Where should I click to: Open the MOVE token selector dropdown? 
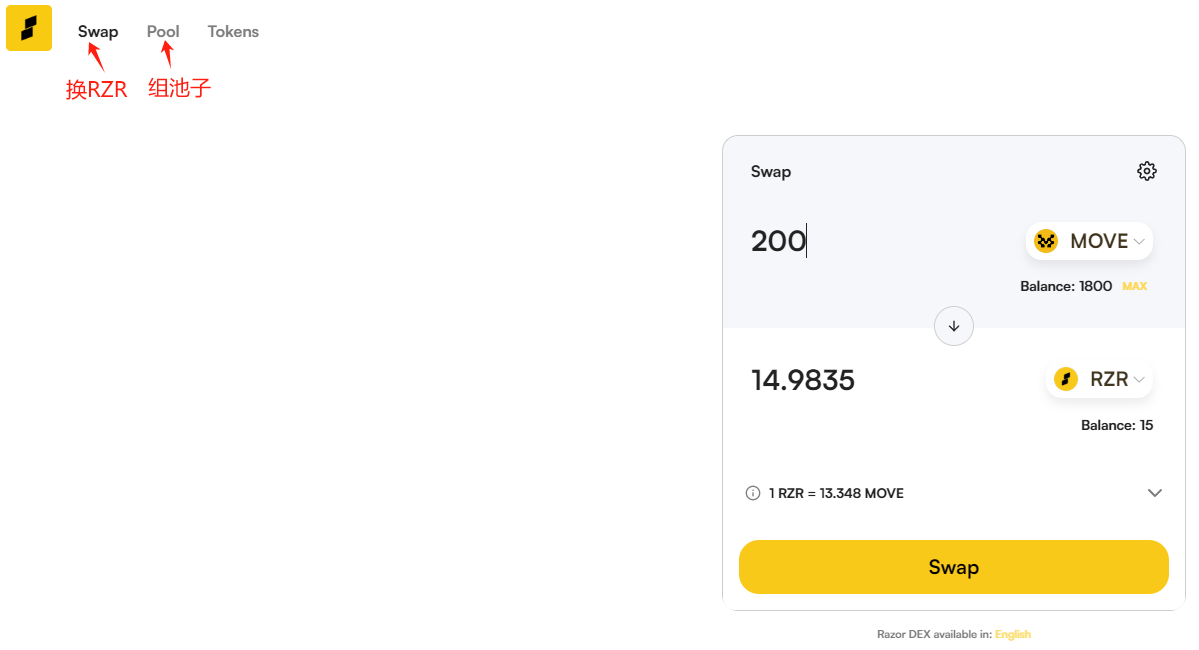[x=1089, y=241]
